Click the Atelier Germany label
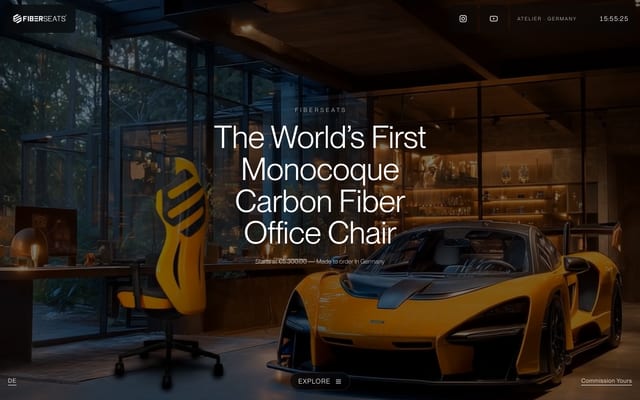This screenshot has height=400, width=640. click(x=547, y=19)
